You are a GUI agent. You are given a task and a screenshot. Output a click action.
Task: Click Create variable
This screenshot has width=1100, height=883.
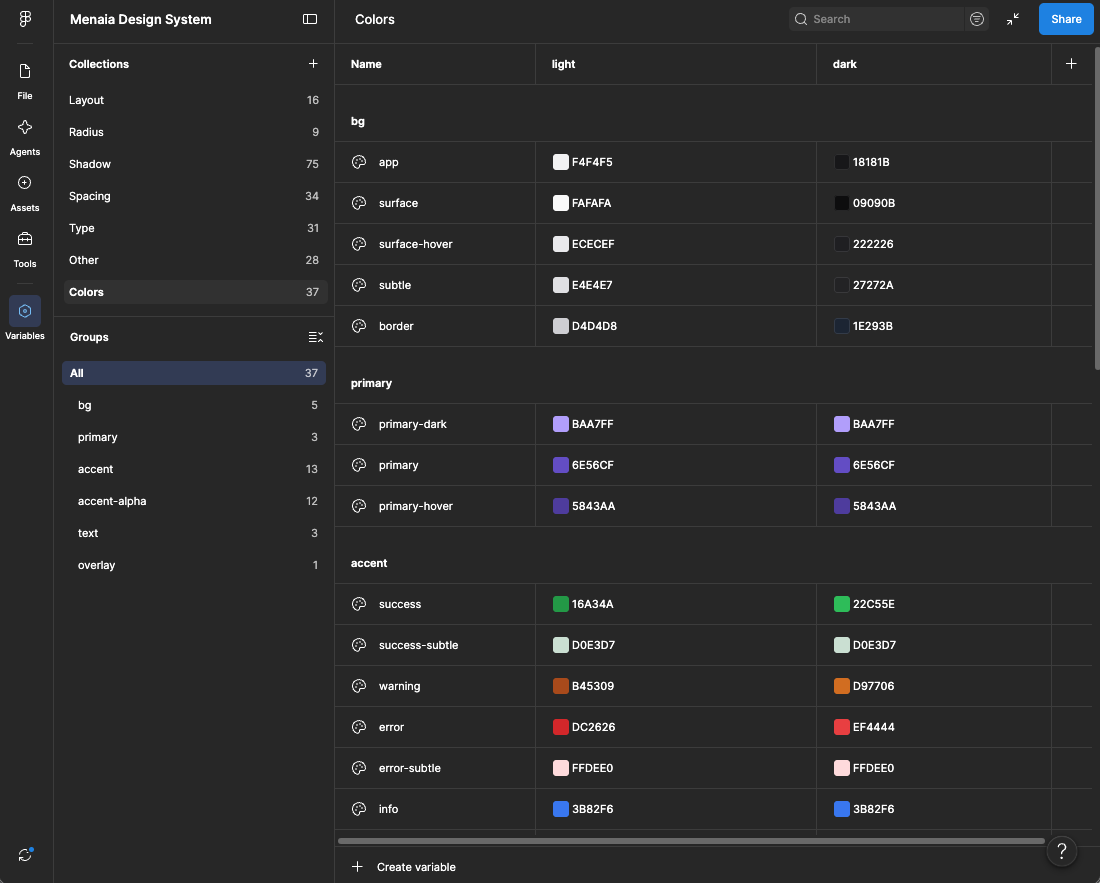pos(403,867)
